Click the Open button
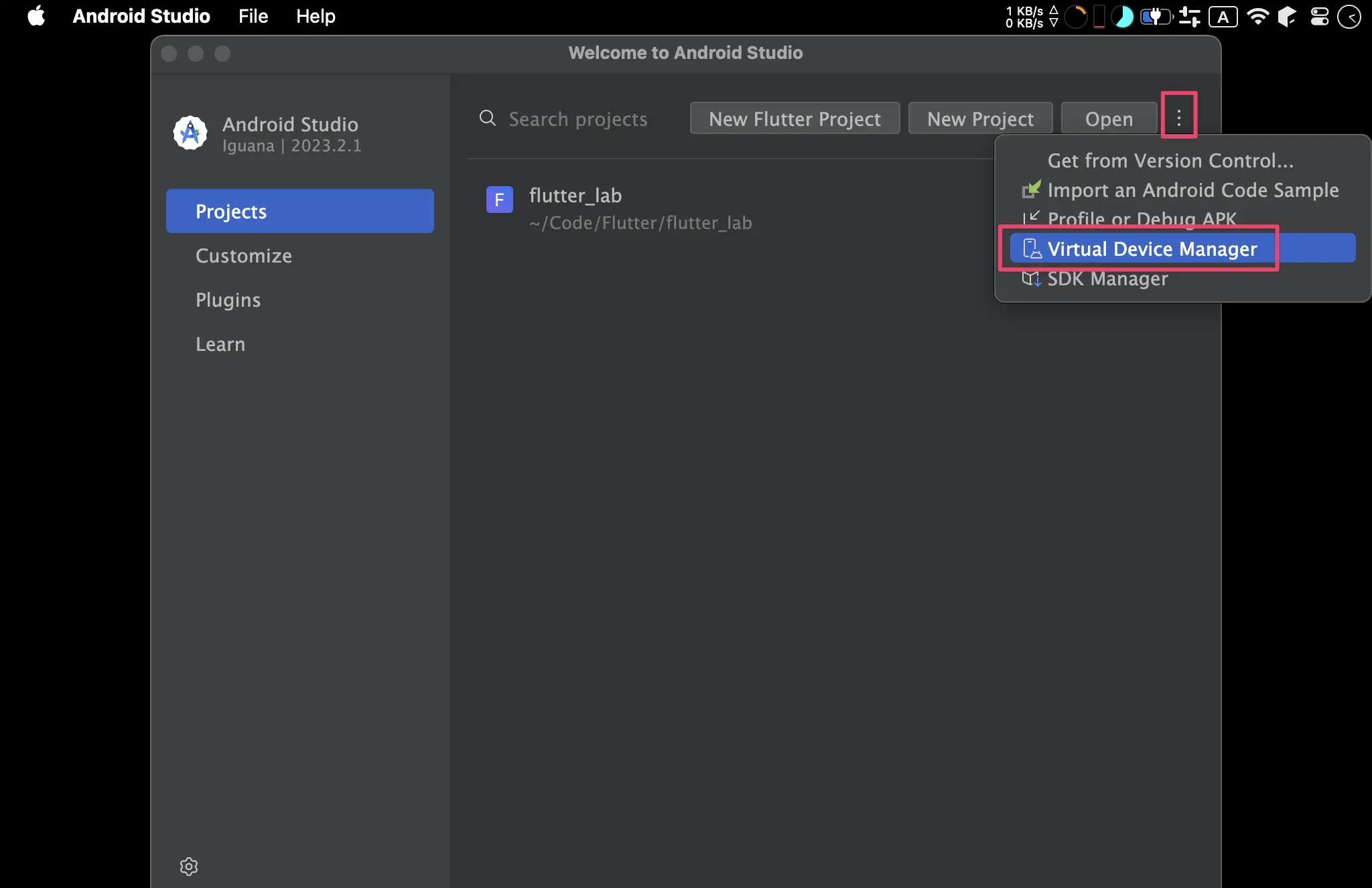The width and height of the screenshot is (1372, 888). [x=1109, y=119]
